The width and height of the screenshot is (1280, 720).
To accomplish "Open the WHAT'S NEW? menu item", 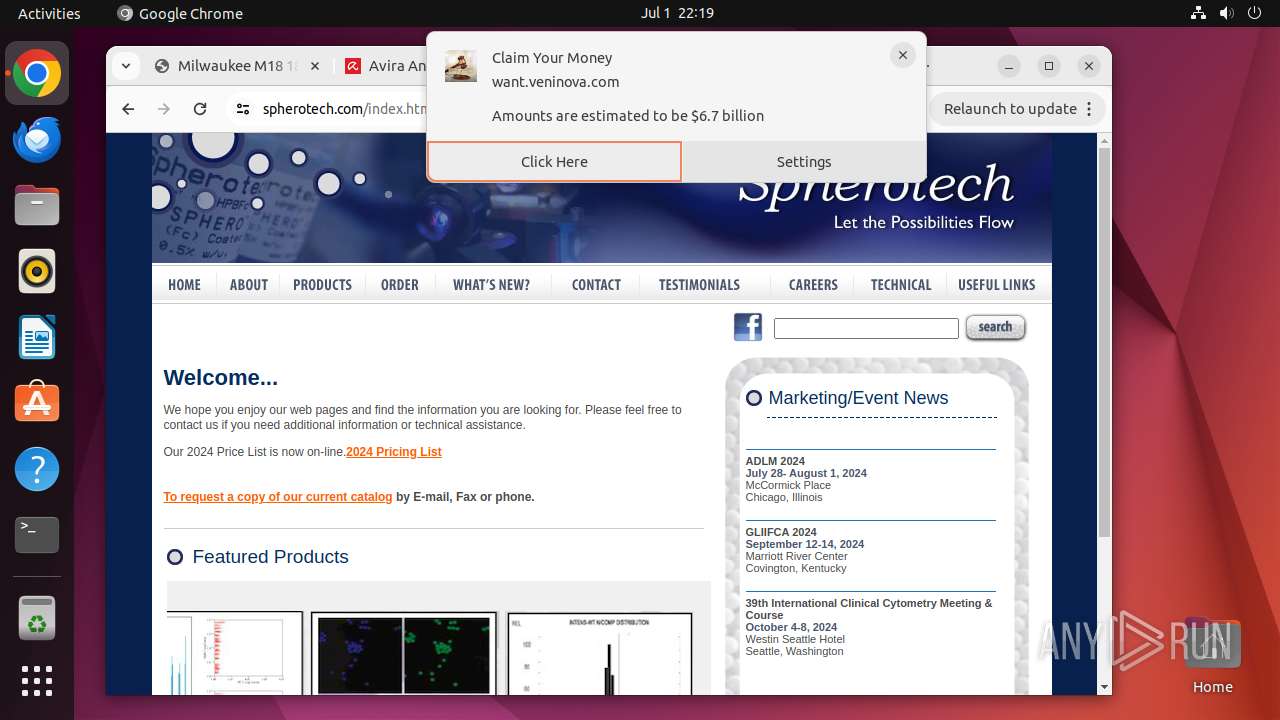I will pyautogui.click(x=491, y=285).
